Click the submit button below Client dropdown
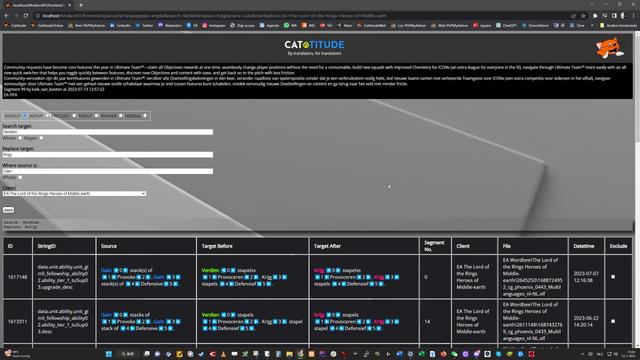This screenshot has width=640, height=360. click(x=8, y=210)
